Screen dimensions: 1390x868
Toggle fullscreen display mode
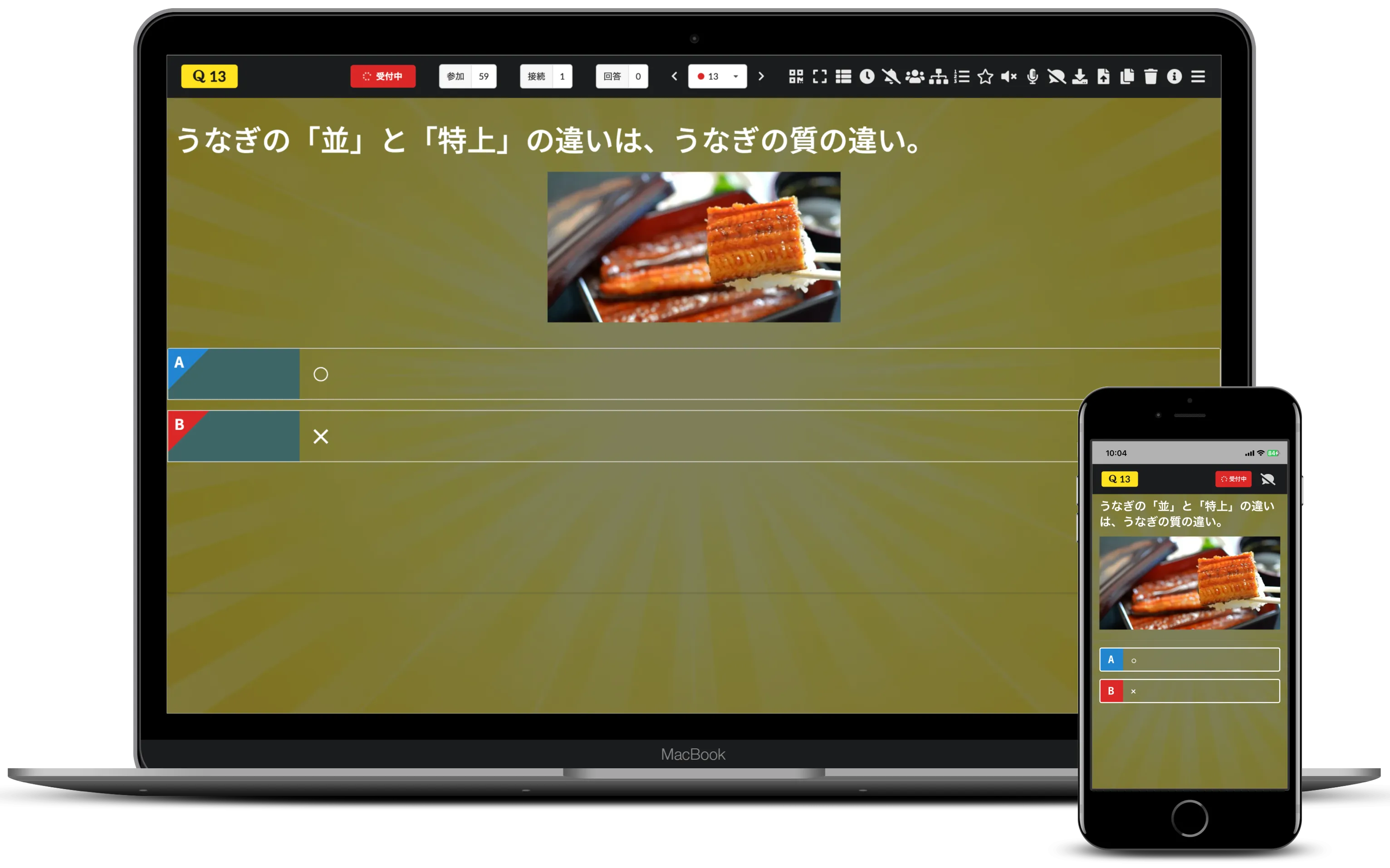(x=821, y=76)
